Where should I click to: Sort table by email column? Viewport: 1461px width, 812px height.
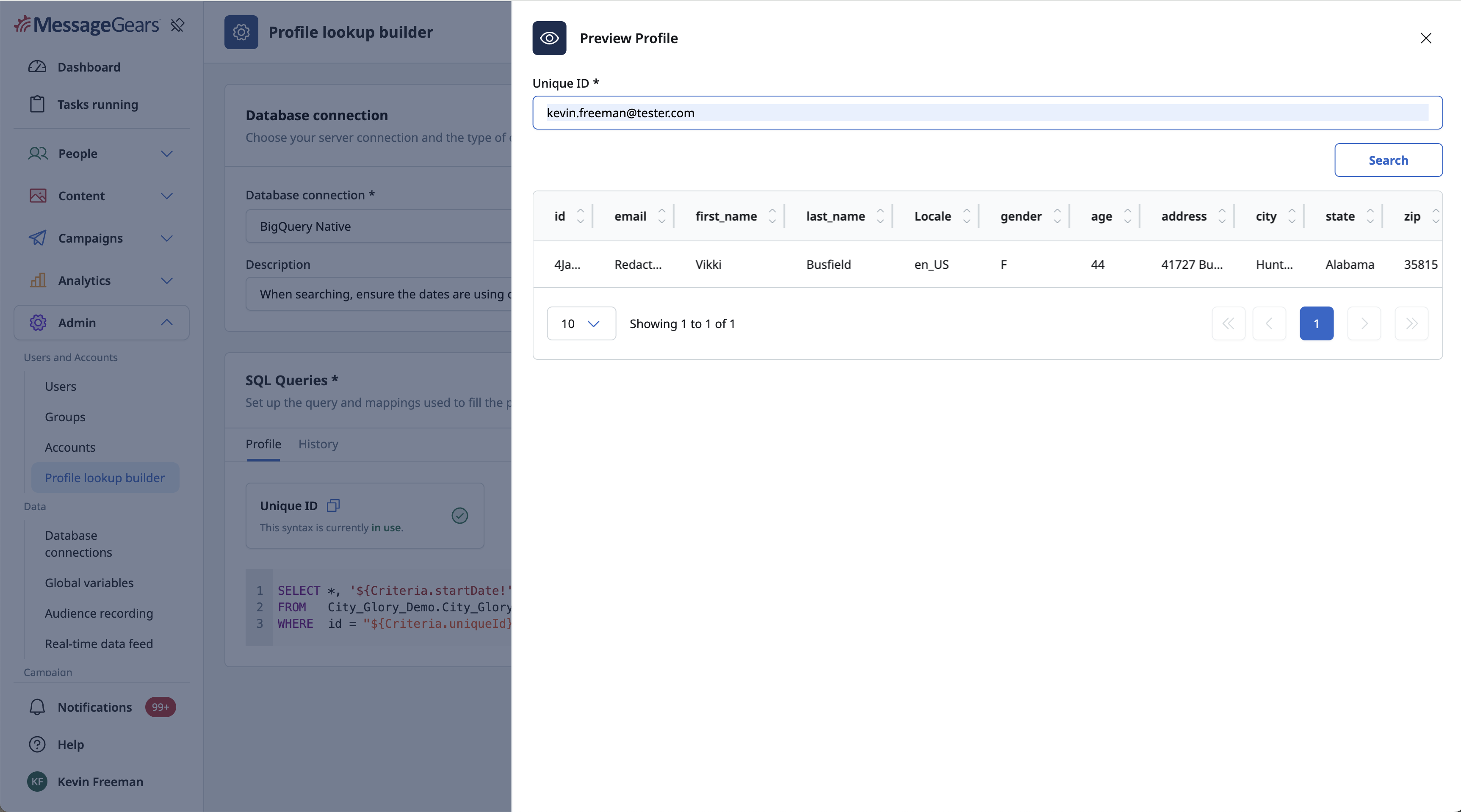coord(661,216)
